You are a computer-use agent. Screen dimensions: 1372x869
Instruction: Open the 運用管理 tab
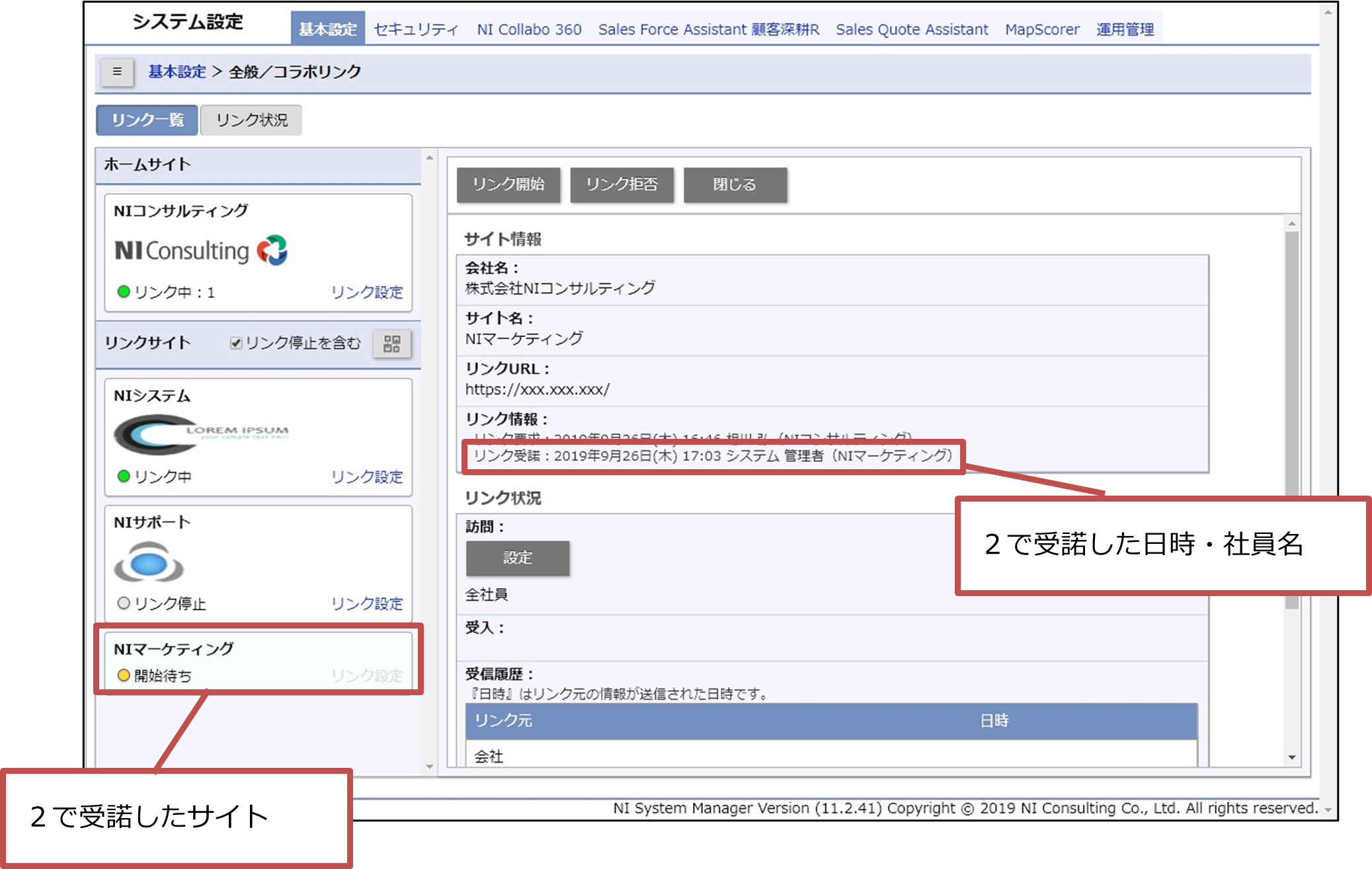click(x=1125, y=29)
